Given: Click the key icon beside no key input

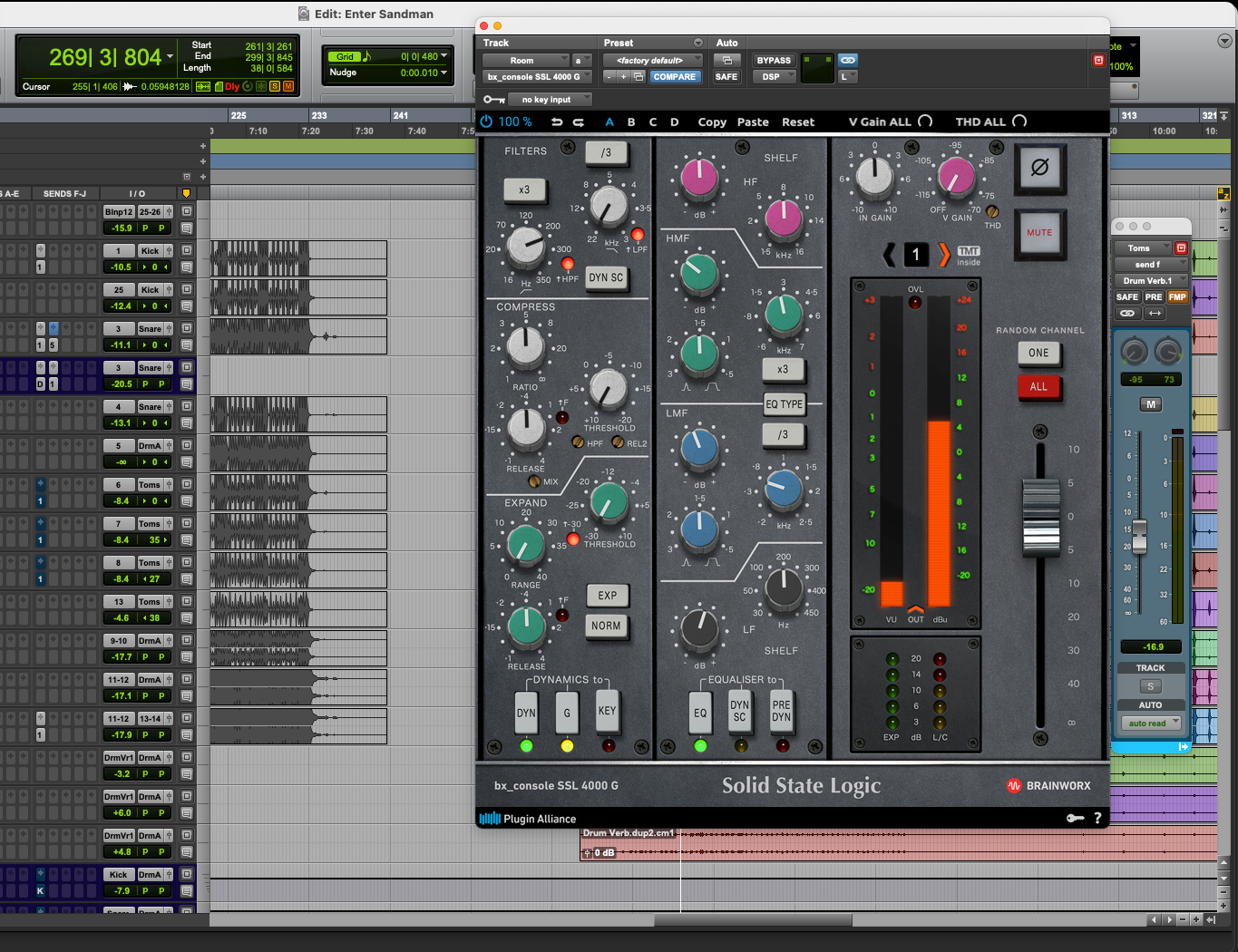Looking at the screenshot, I should pyautogui.click(x=494, y=100).
